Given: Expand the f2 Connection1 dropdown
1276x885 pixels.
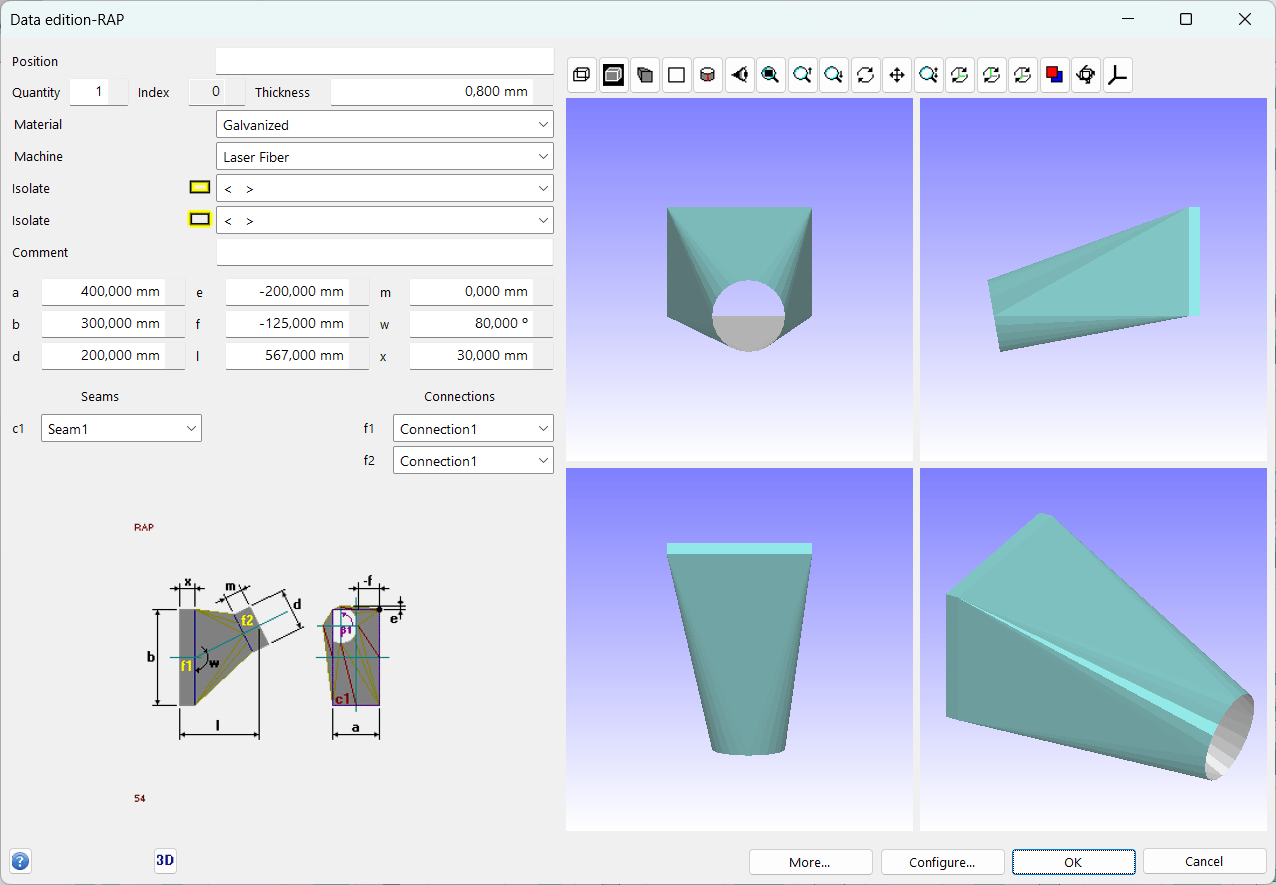Looking at the screenshot, I should (472, 461).
